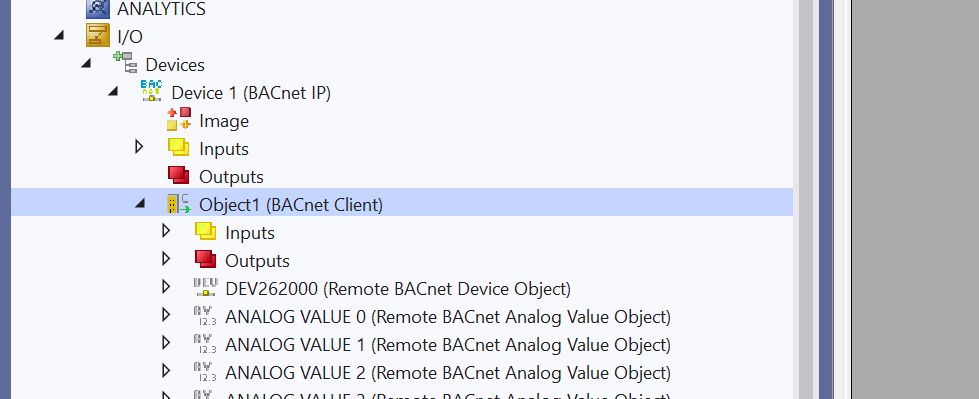Screen dimensions: 979x399
Task: Click the tree panel vertical scrollbar
Action: (x=806, y=199)
